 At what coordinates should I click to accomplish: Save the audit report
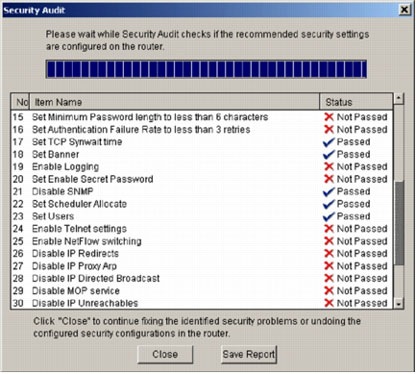[x=249, y=354]
